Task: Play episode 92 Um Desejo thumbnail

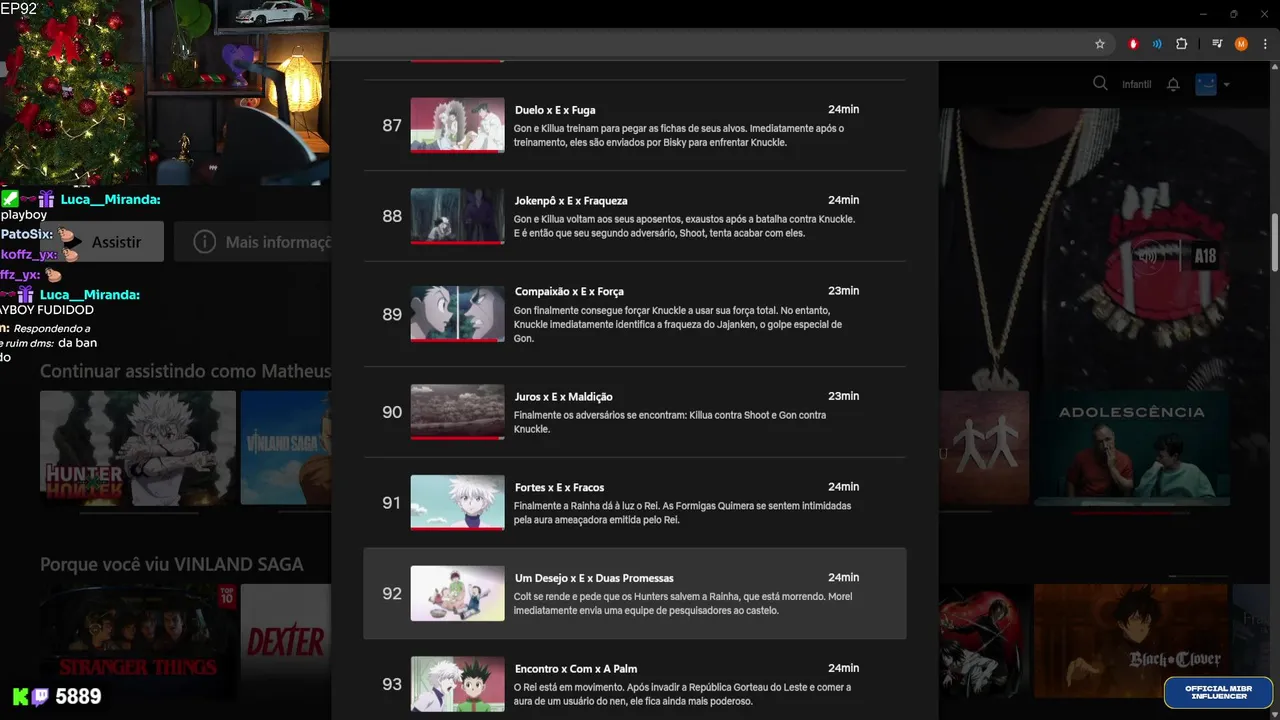Action: [457, 593]
